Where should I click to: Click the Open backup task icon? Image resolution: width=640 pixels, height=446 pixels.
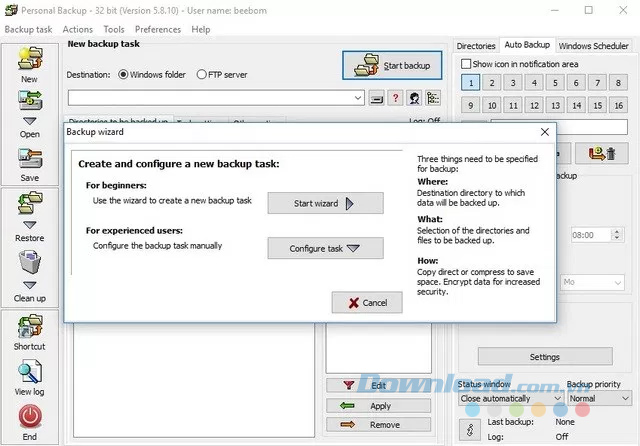coord(30,100)
